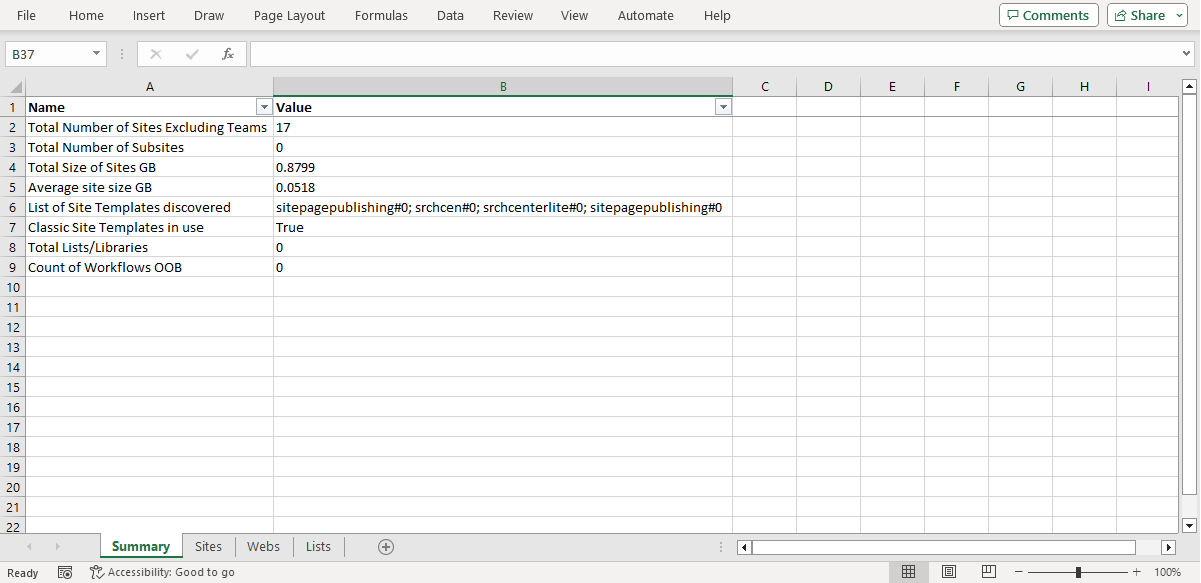Select column C header
This screenshot has height=583, width=1201.
coord(764,87)
